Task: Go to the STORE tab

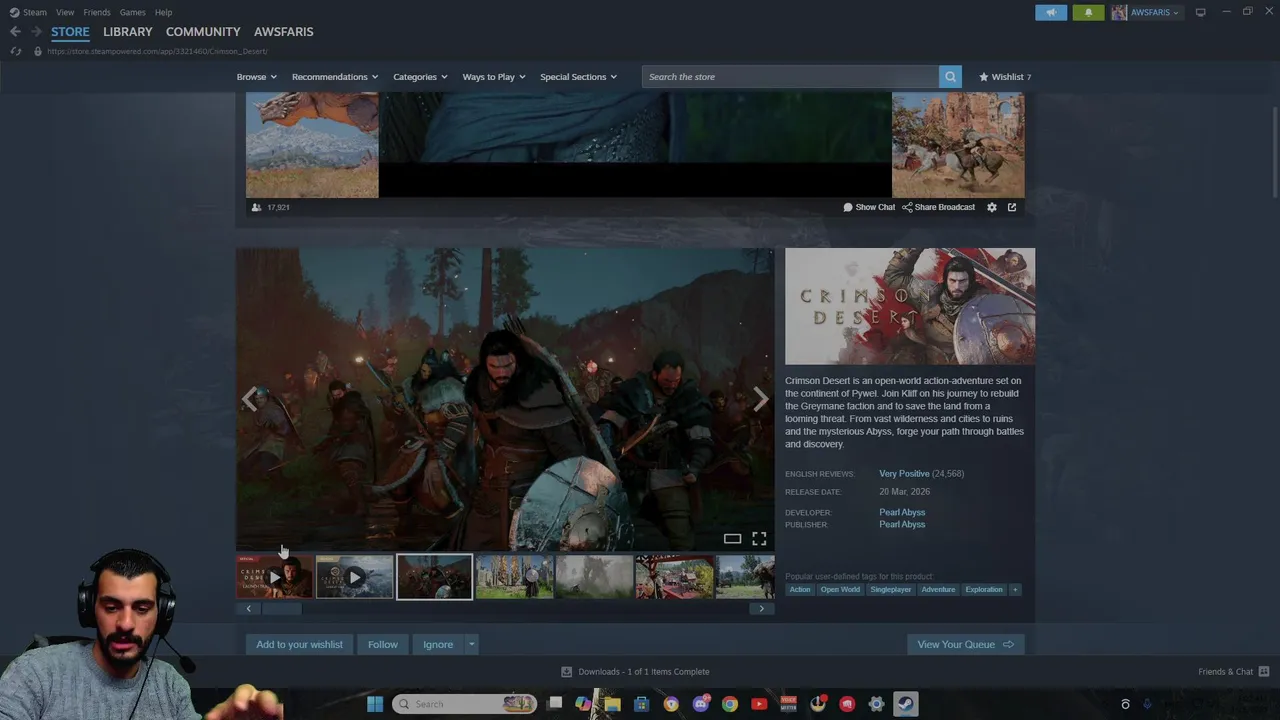Action: (x=70, y=32)
